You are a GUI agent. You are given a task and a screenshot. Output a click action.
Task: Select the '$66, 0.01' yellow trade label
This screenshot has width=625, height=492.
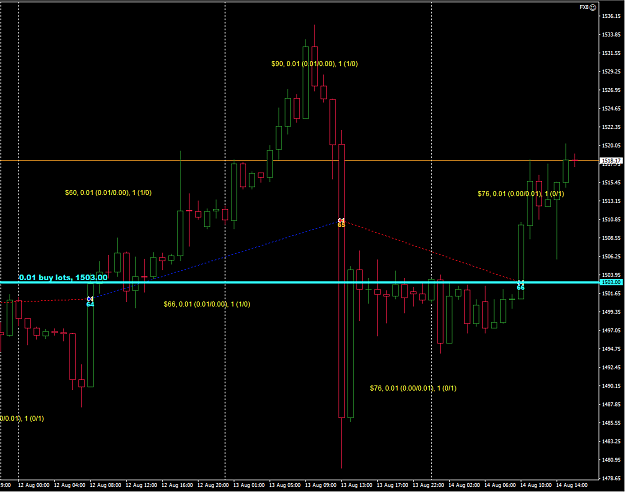pos(207,304)
